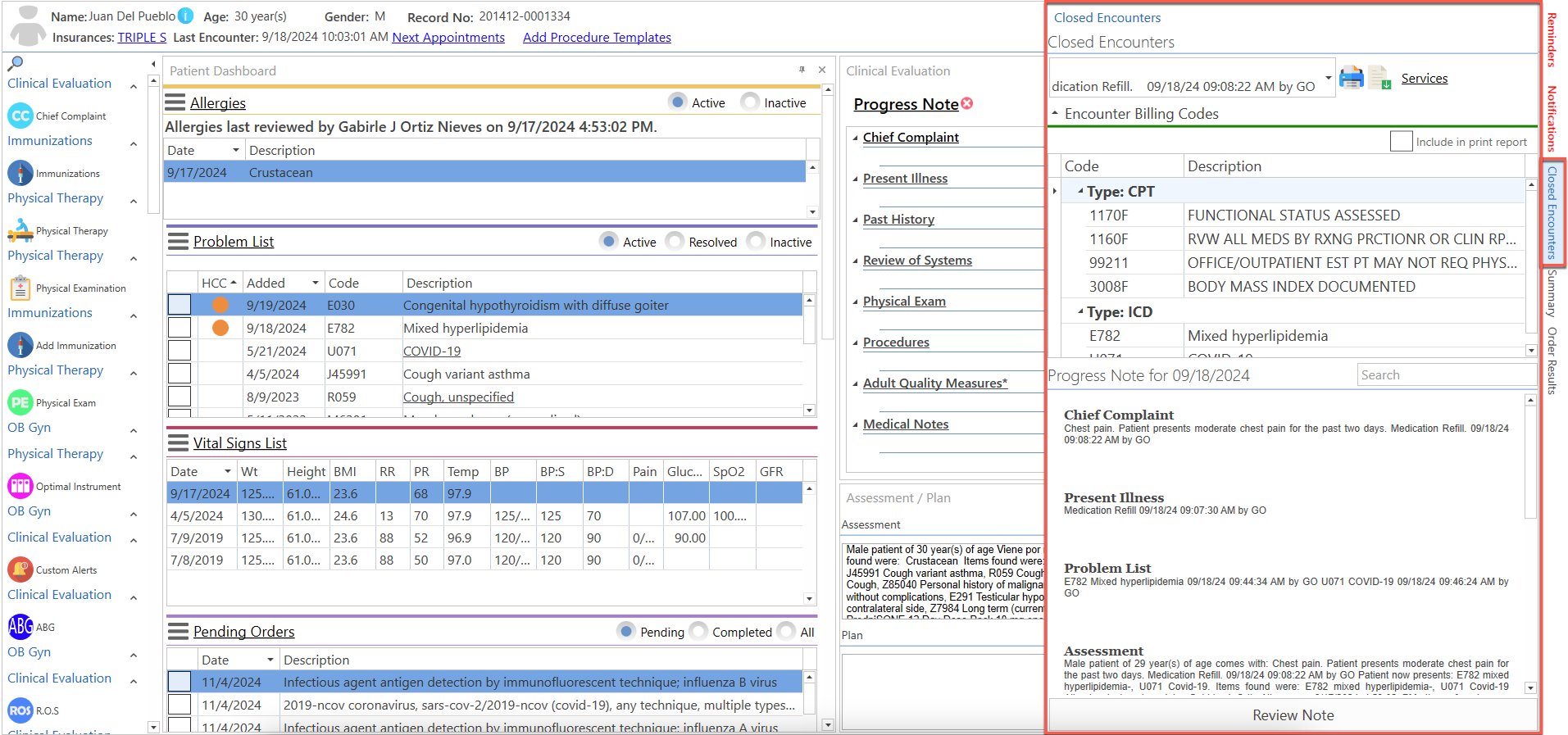The width and height of the screenshot is (1568, 735).
Task: Select the 4/5/2024 vital signs row
Action: pos(484,515)
